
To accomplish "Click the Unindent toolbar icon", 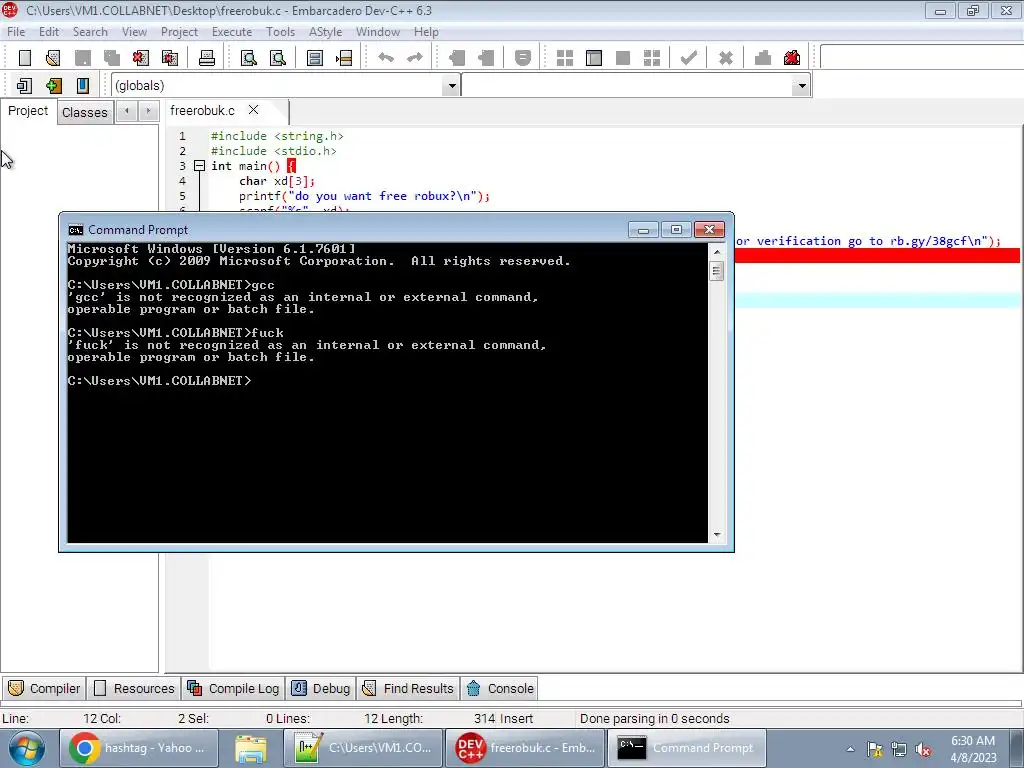I will 486,58.
